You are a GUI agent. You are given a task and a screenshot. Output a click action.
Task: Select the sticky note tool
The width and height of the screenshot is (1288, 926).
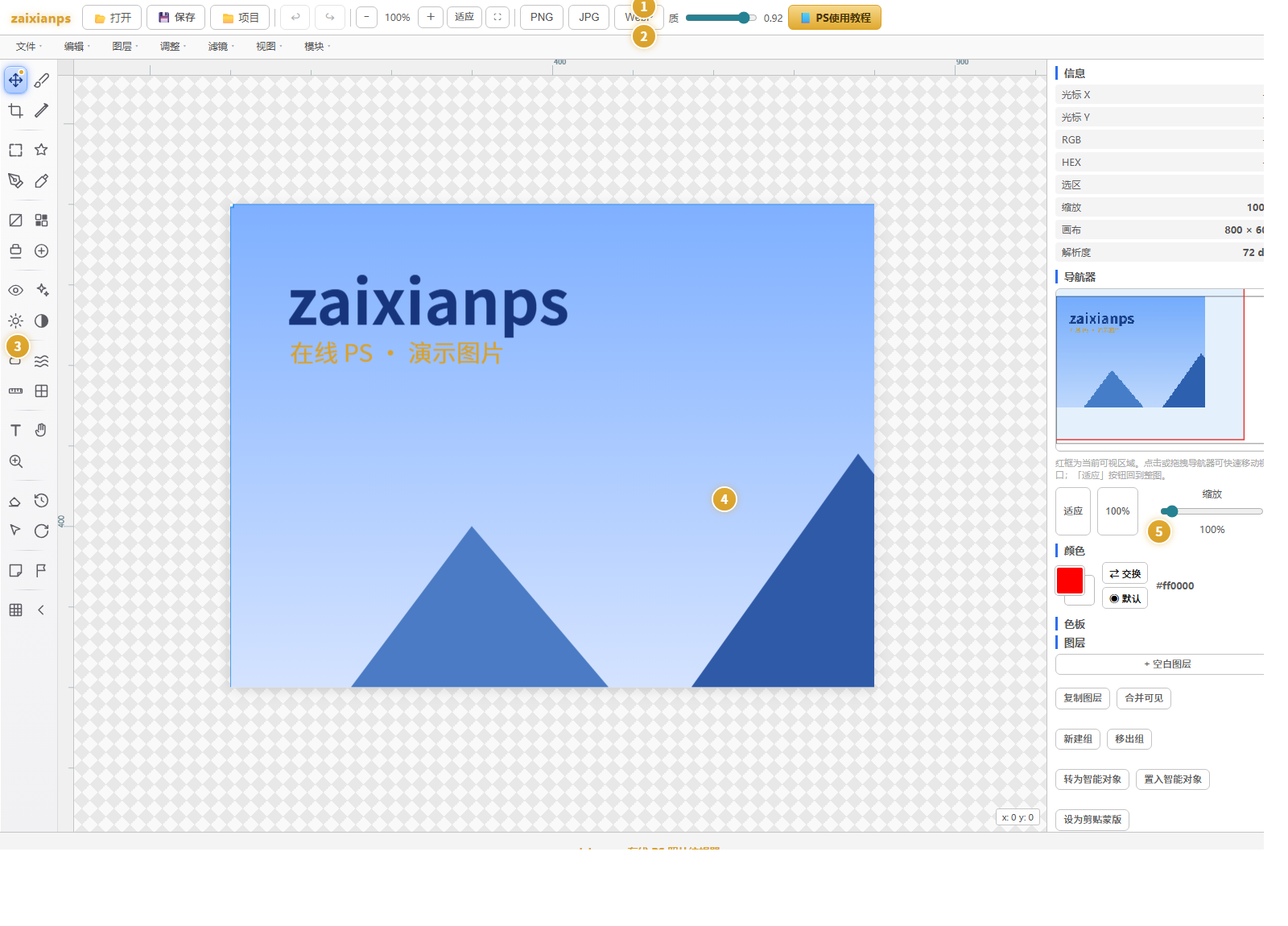click(x=15, y=570)
